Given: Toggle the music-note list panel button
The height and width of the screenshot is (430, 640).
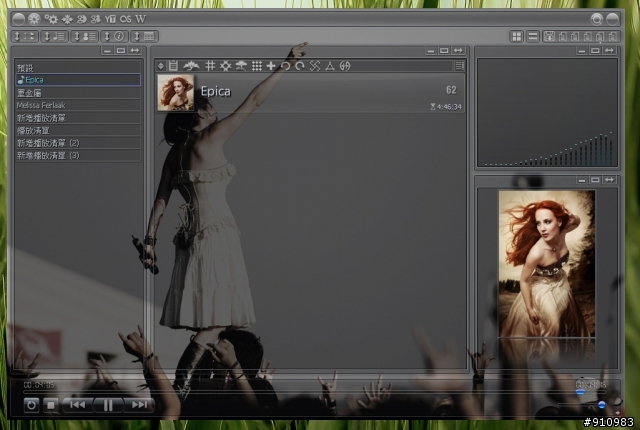Looking at the screenshot, I should (55, 36).
